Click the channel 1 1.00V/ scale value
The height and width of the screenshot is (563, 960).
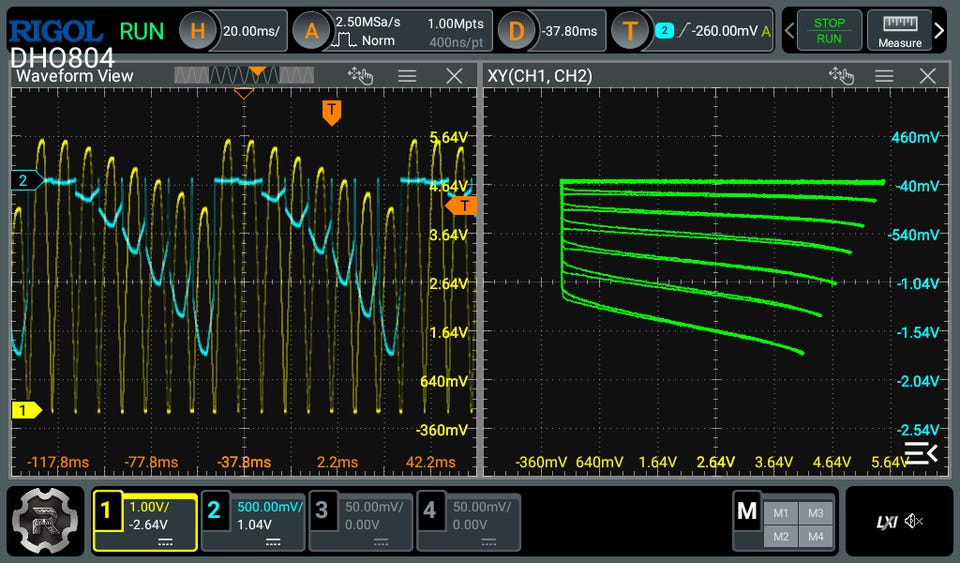point(149,507)
